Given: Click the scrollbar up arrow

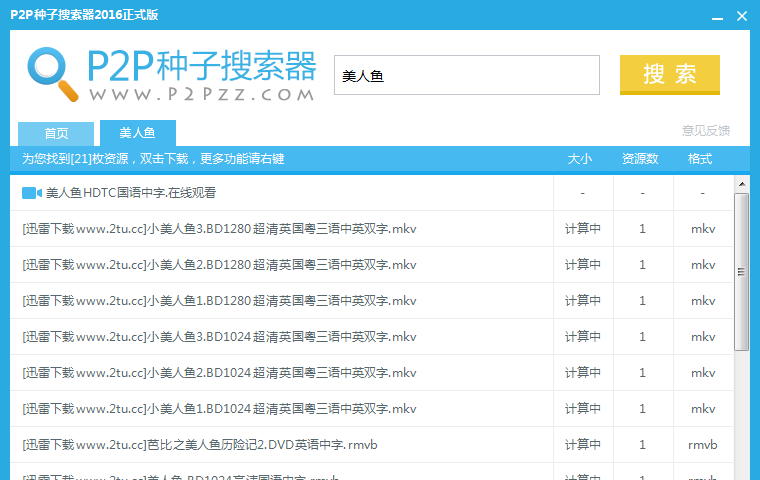Looking at the screenshot, I should coord(742,184).
